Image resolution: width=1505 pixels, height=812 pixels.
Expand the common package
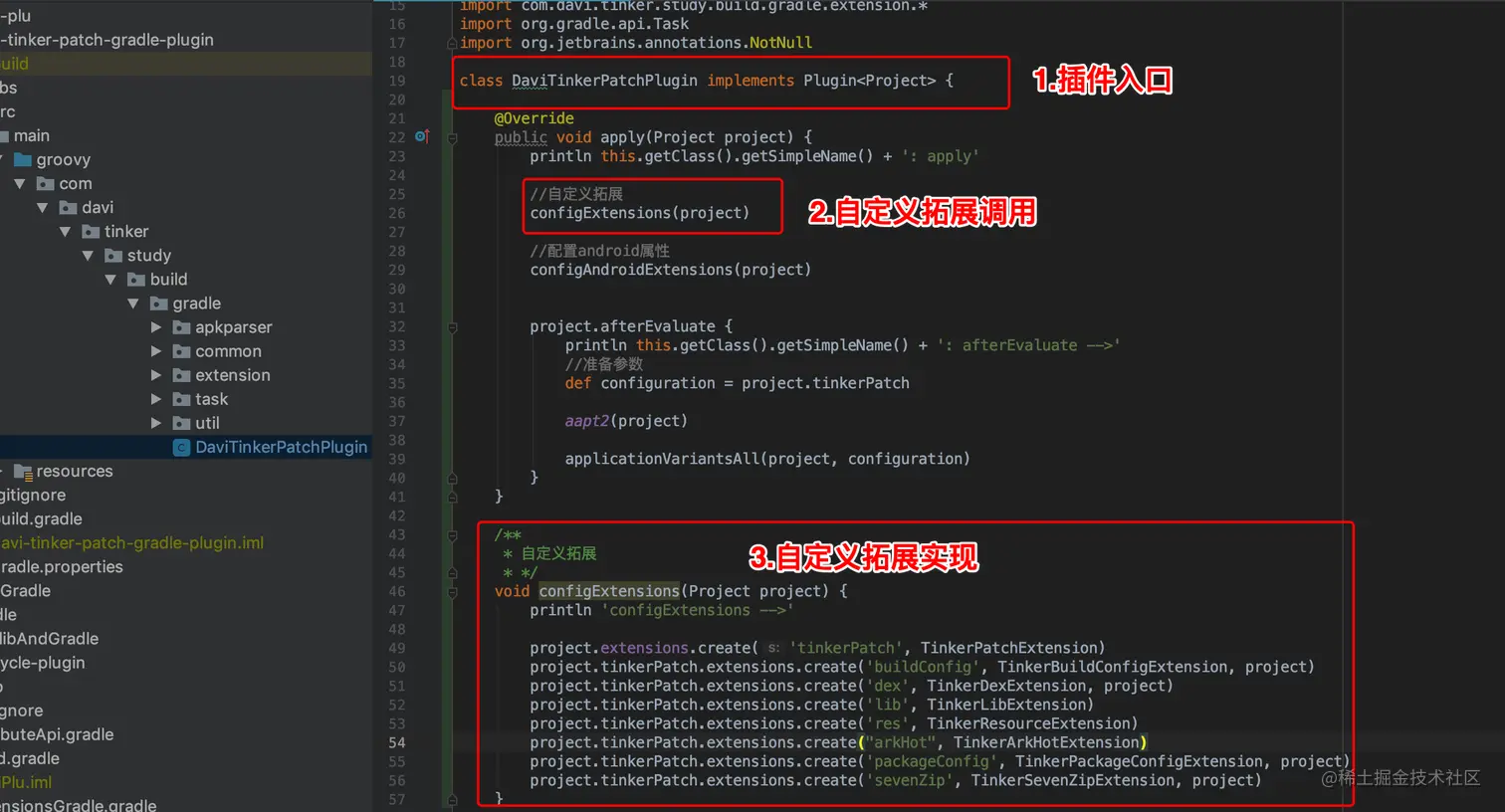point(156,351)
